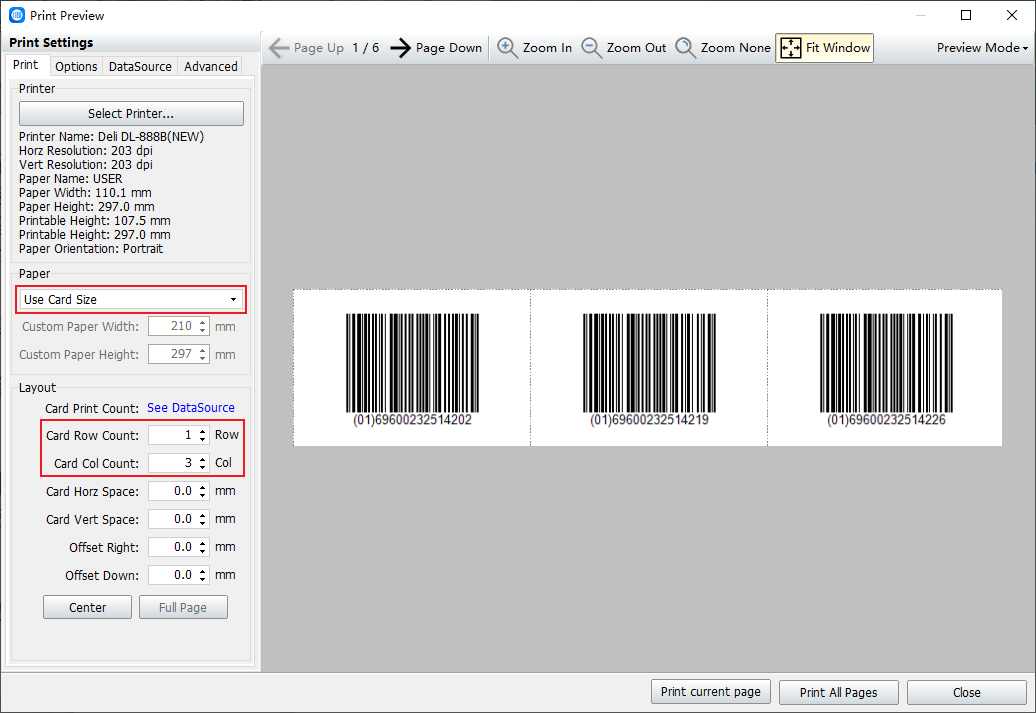Screen dimensions: 1036x713
Task: Switch to the Options tab
Action: [76, 67]
